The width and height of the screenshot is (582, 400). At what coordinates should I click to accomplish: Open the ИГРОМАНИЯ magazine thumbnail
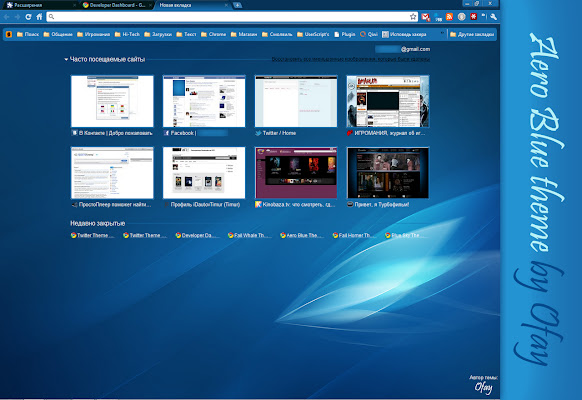[x=388, y=101]
